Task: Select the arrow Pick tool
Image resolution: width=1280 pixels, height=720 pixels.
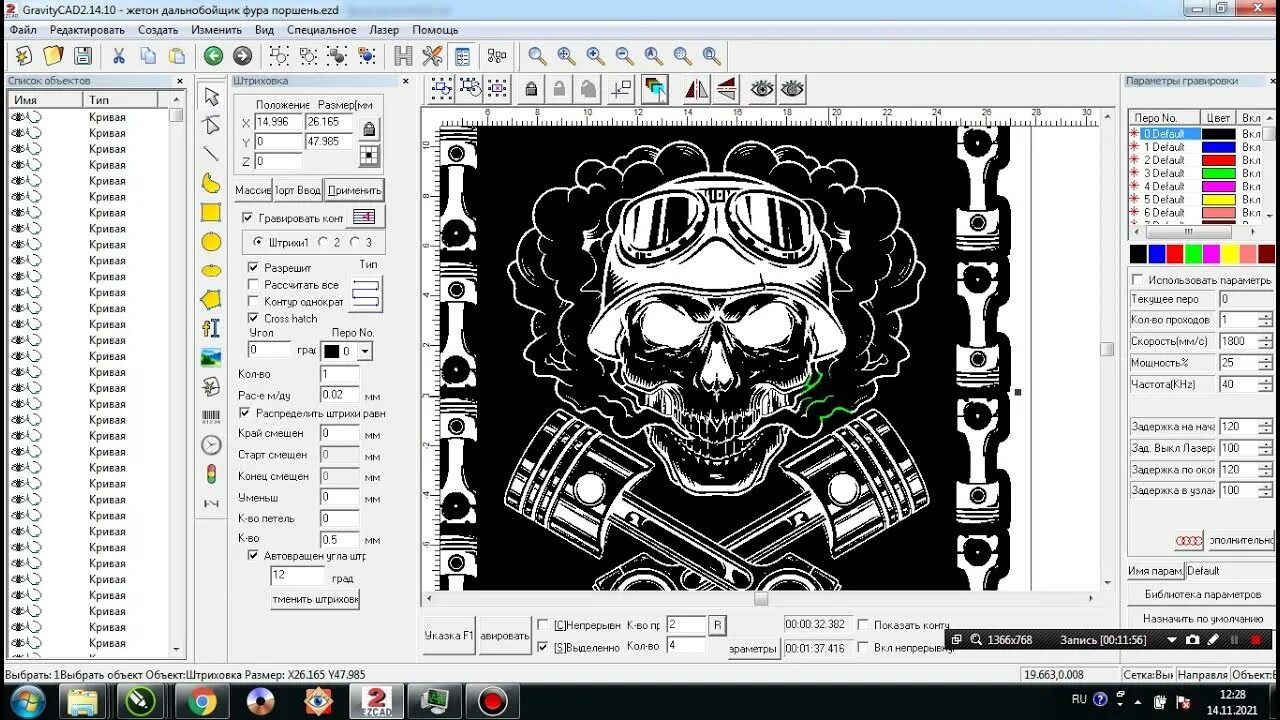Action: [211, 96]
